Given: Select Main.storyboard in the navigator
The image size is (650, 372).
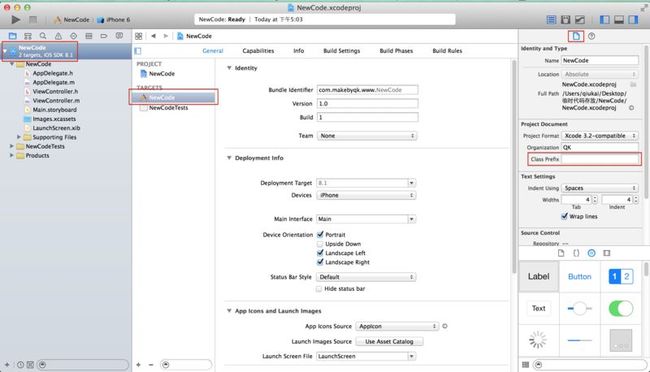Looking at the screenshot, I should 55,110.
